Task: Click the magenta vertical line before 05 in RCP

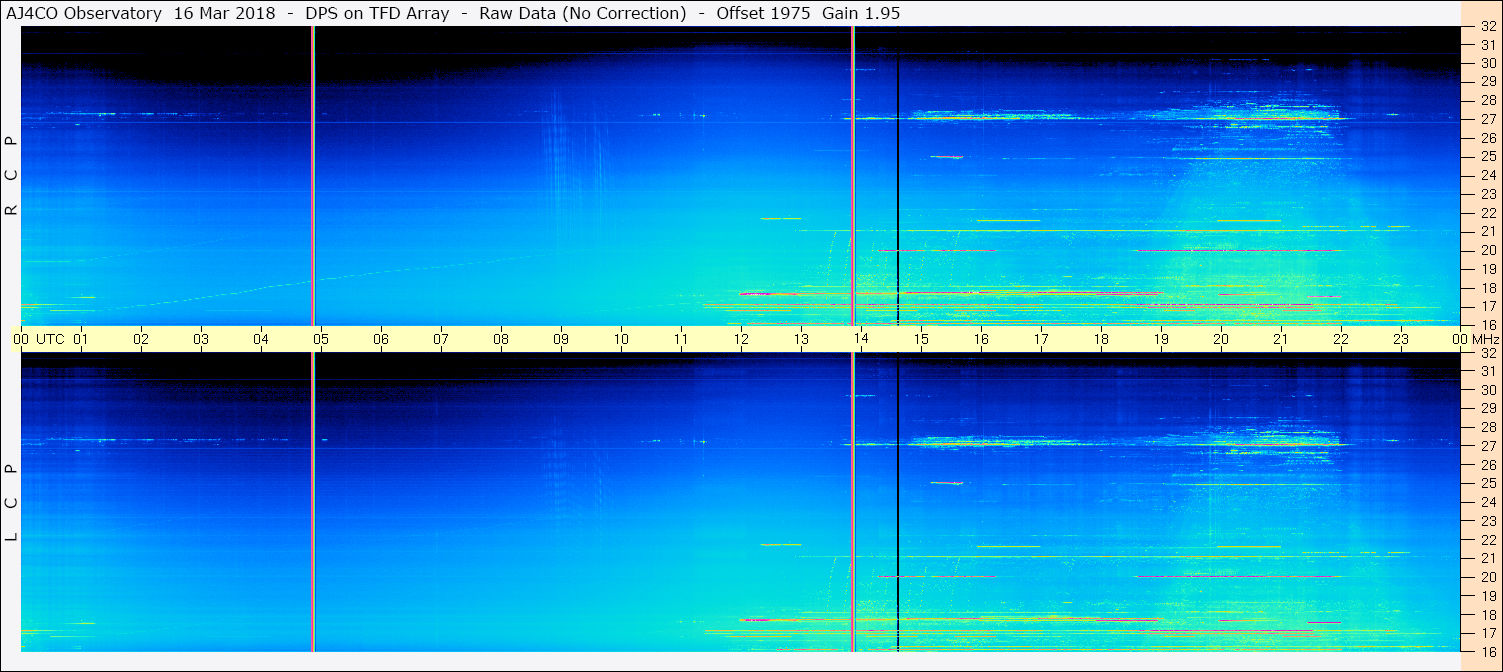Action: point(313,176)
